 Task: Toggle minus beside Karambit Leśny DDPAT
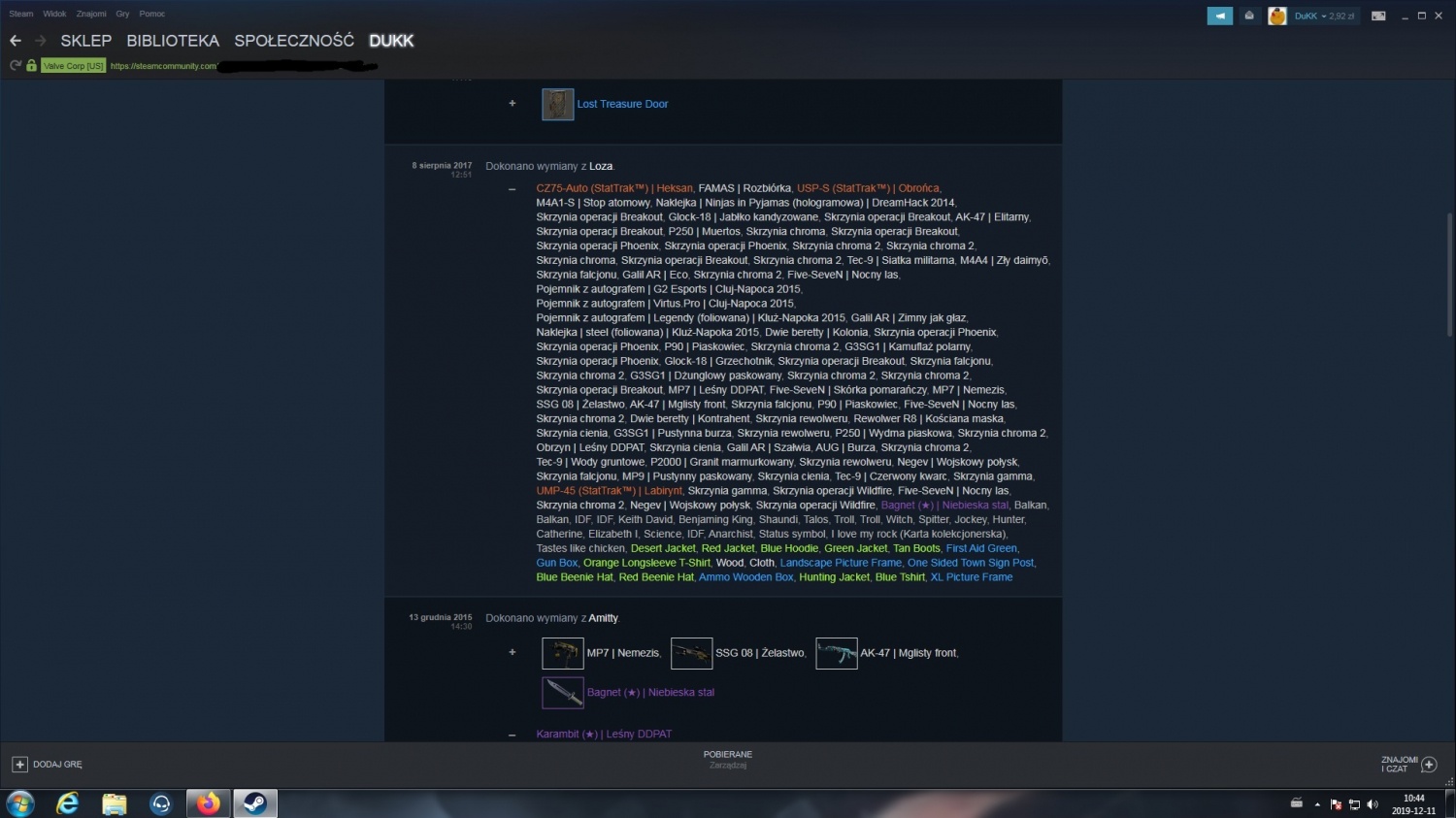tap(513, 736)
